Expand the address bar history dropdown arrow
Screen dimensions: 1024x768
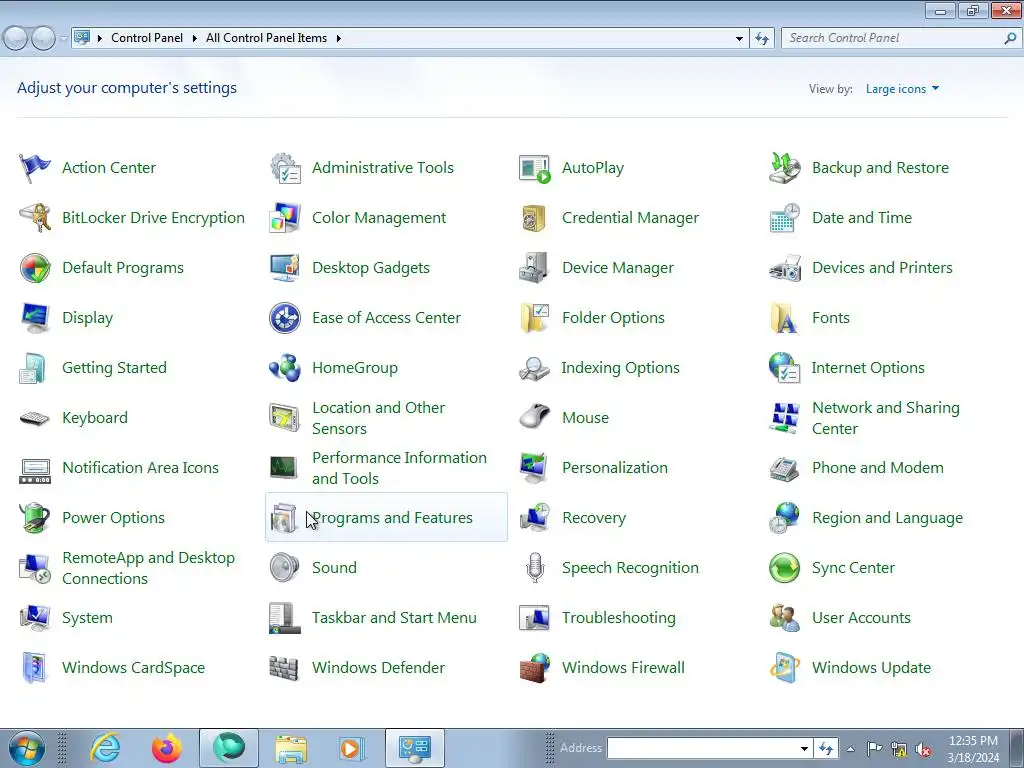click(739, 39)
